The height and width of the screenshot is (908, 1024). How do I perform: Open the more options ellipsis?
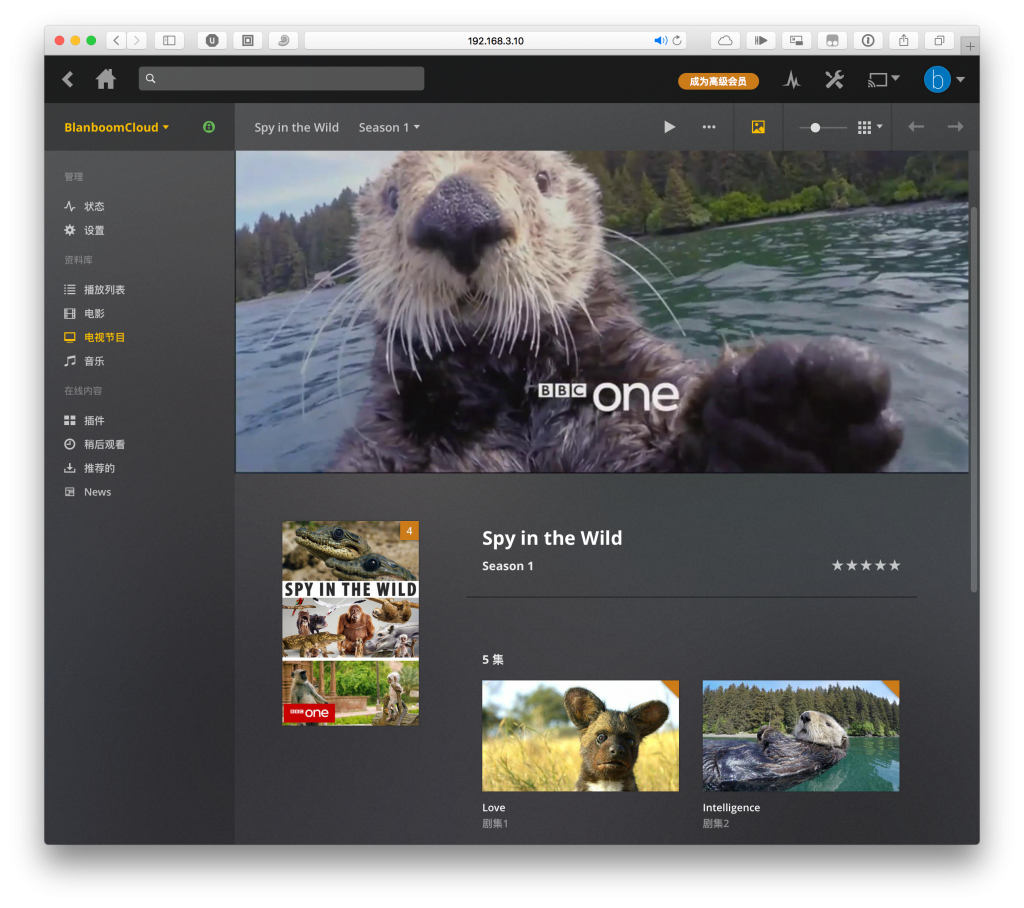[x=709, y=127]
